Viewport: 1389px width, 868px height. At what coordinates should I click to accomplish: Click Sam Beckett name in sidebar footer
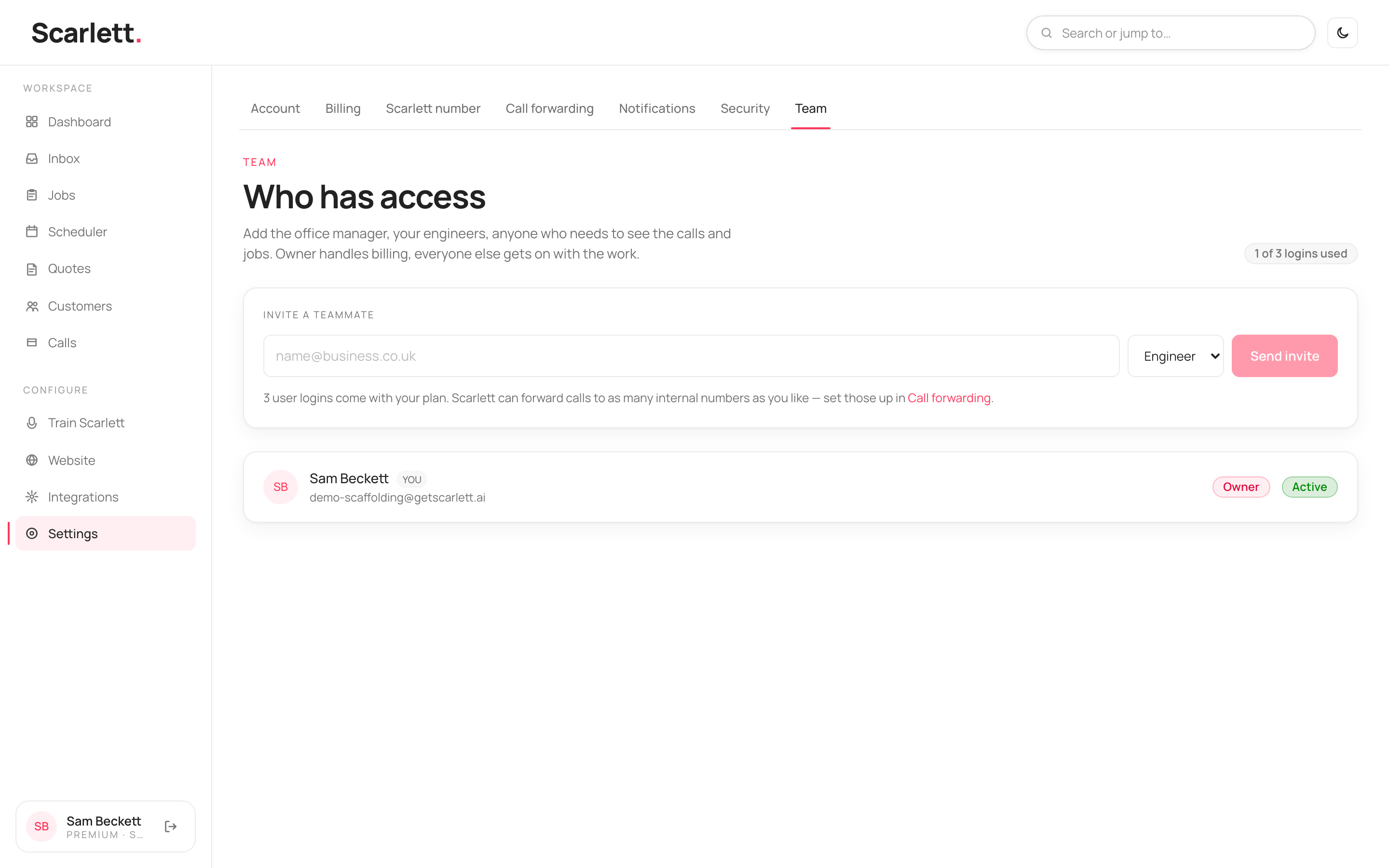(x=103, y=821)
